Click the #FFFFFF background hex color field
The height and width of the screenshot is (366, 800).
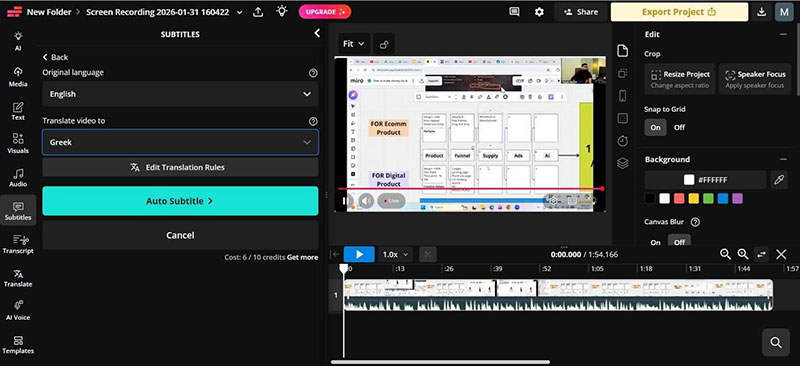pyautogui.click(x=705, y=180)
